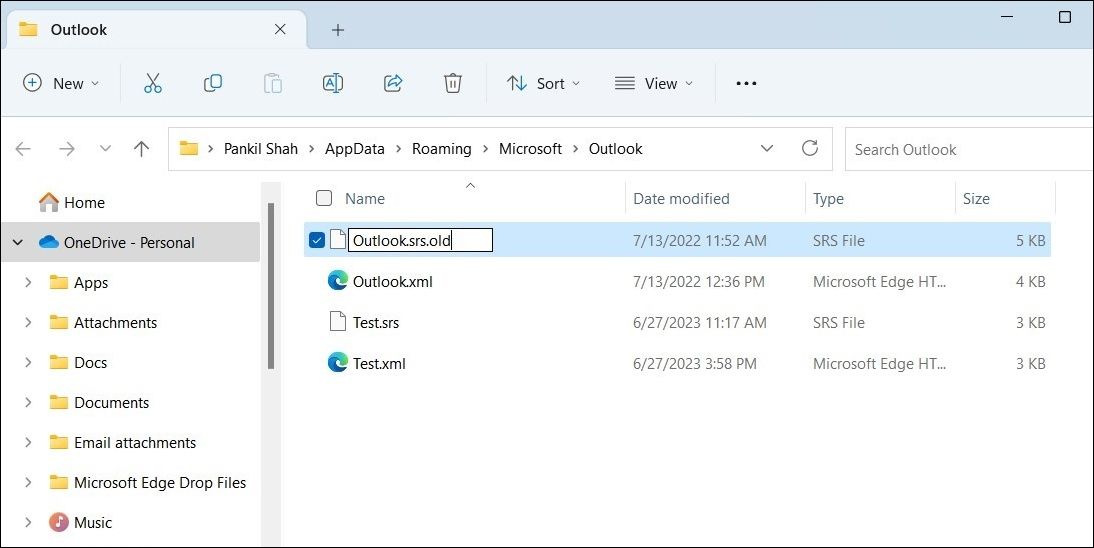
Task: Go up one folder level arrow
Action: tap(142, 149)
